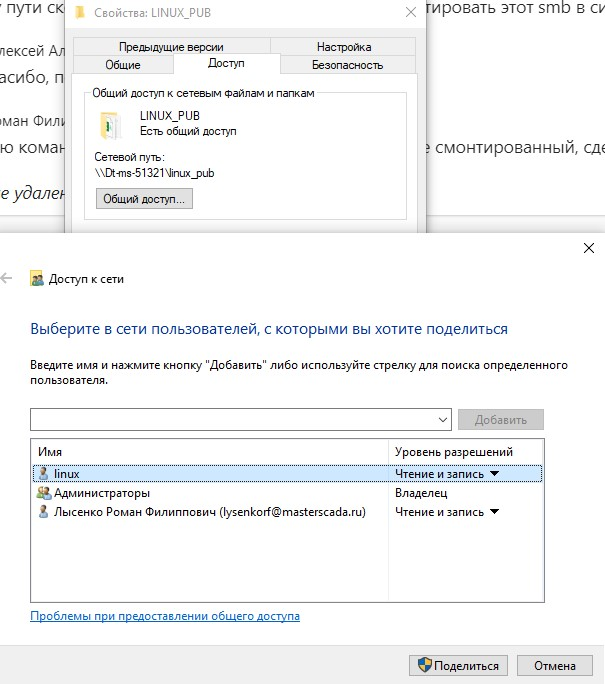Open the Настройка tab
The height and width of the screenshot is (684, 605).
click(x=343, y=47)
